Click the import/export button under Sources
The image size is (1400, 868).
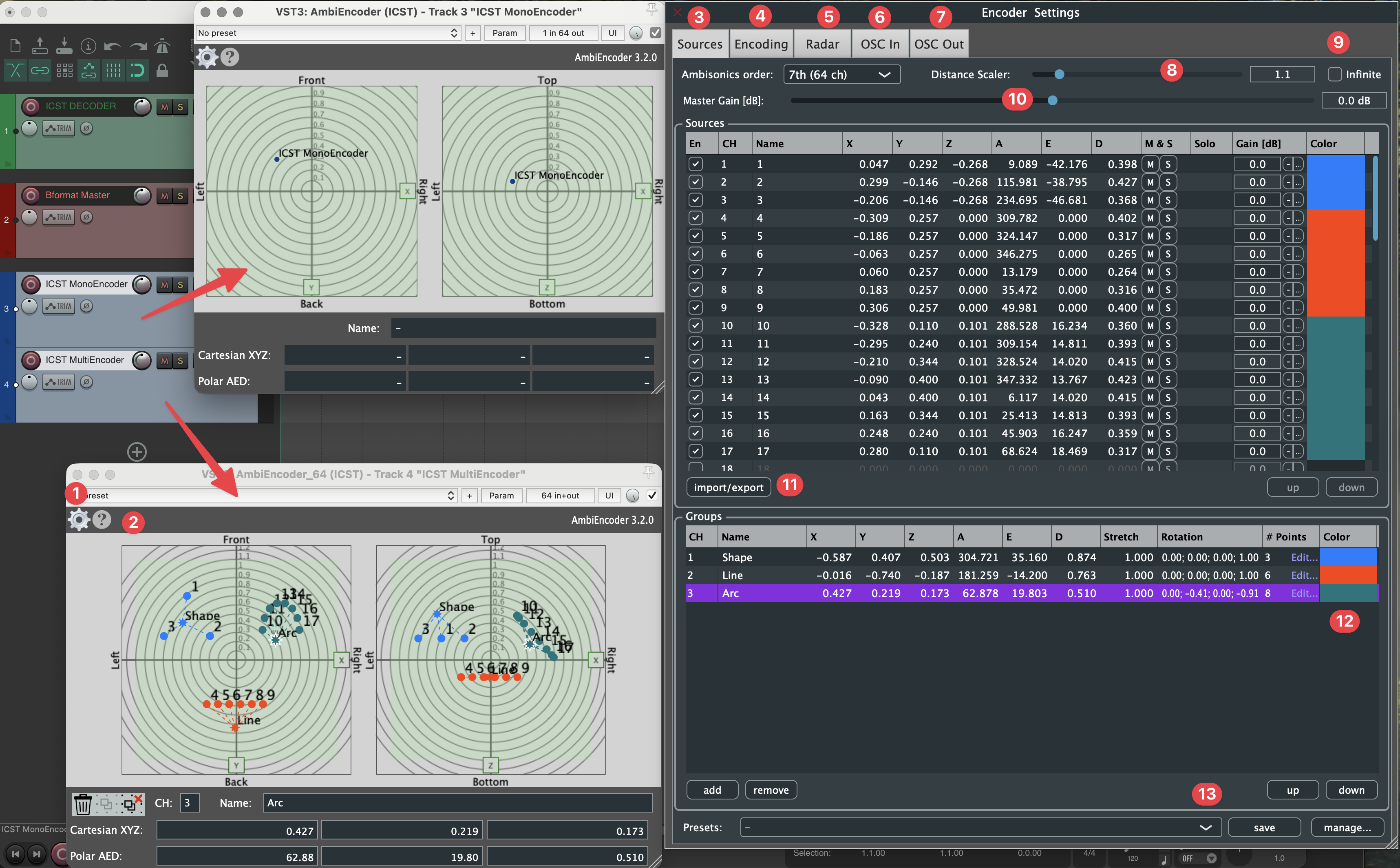tap(728, 487)
